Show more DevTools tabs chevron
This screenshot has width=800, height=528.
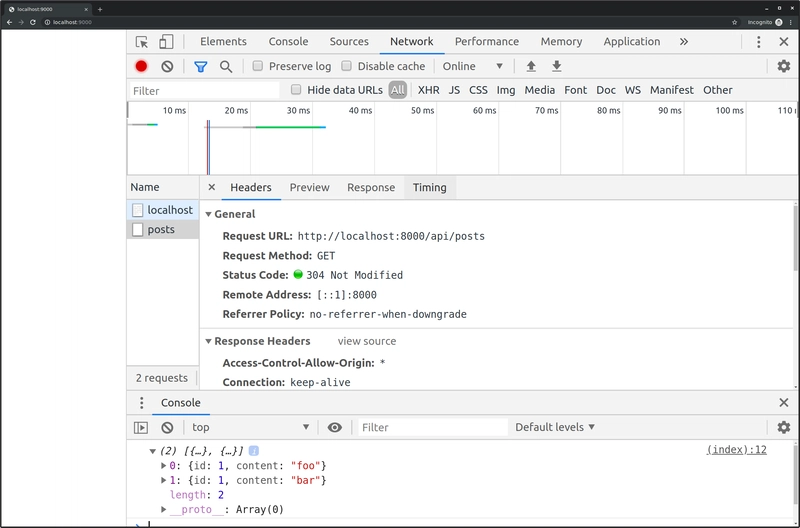click(684, 42)
